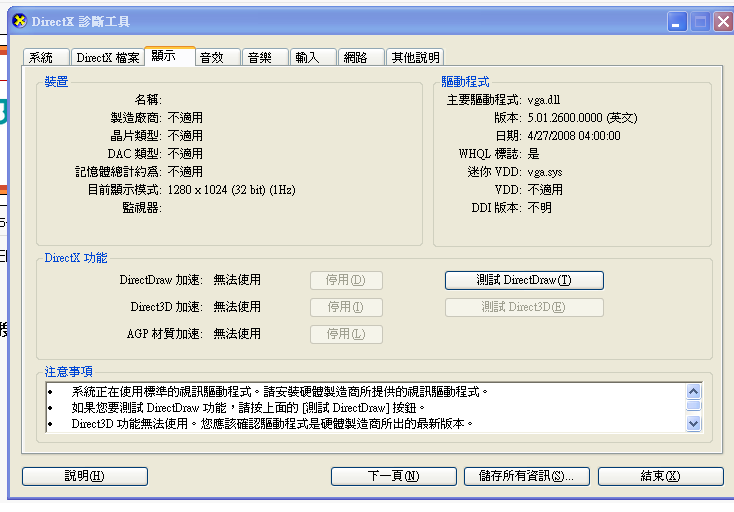Exit the tool with 結束(X)
This screenshot has height=512, width=734.
[661, 476]
